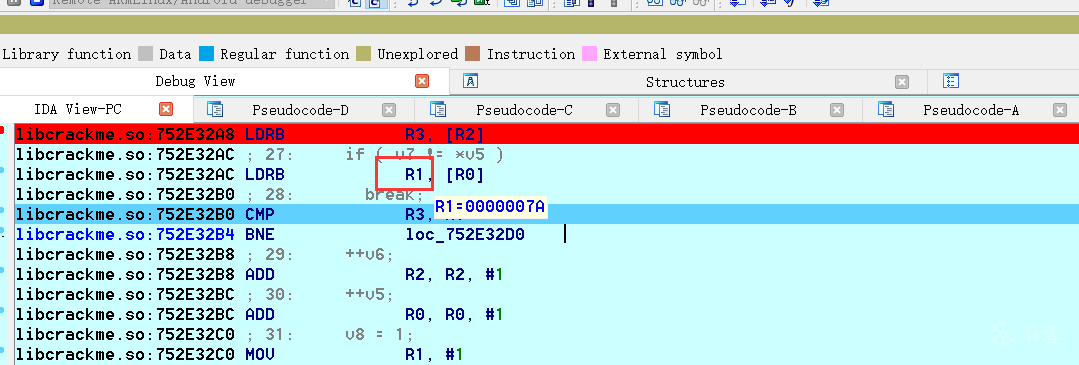Close the IDA View-PC tab
The image size is (1079, 365).
click(166, 109)
